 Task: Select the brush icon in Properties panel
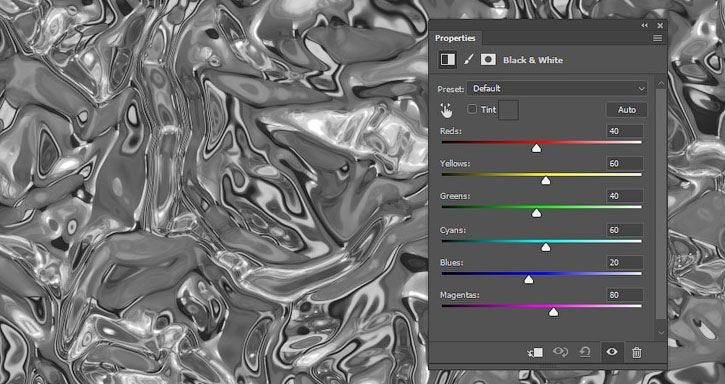468,60
